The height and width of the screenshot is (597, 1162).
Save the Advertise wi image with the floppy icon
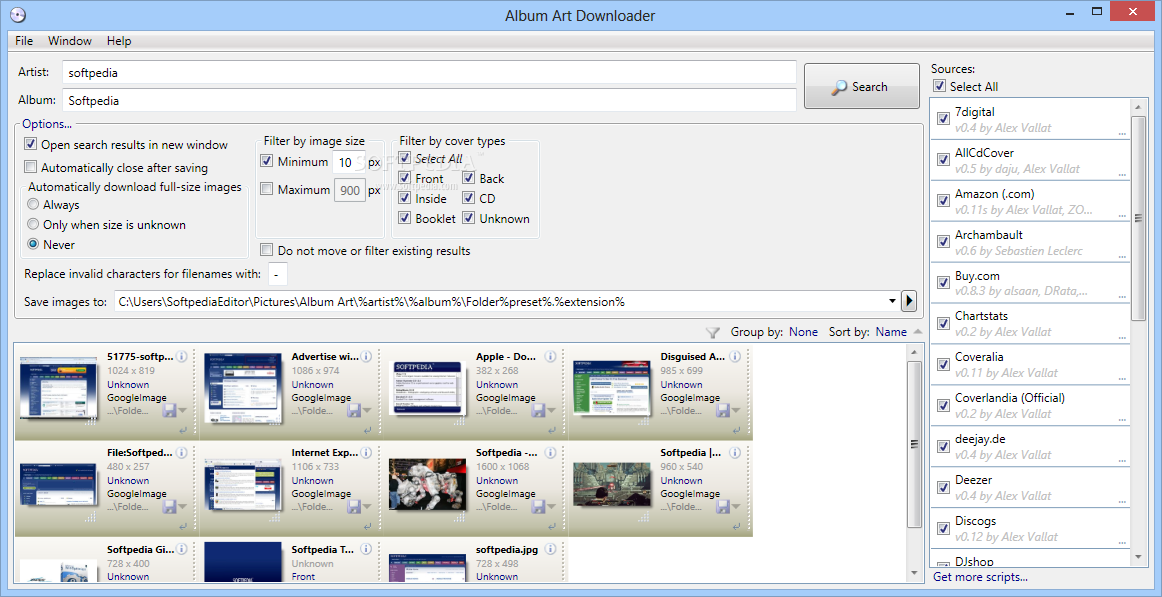(x=353, y=410)
